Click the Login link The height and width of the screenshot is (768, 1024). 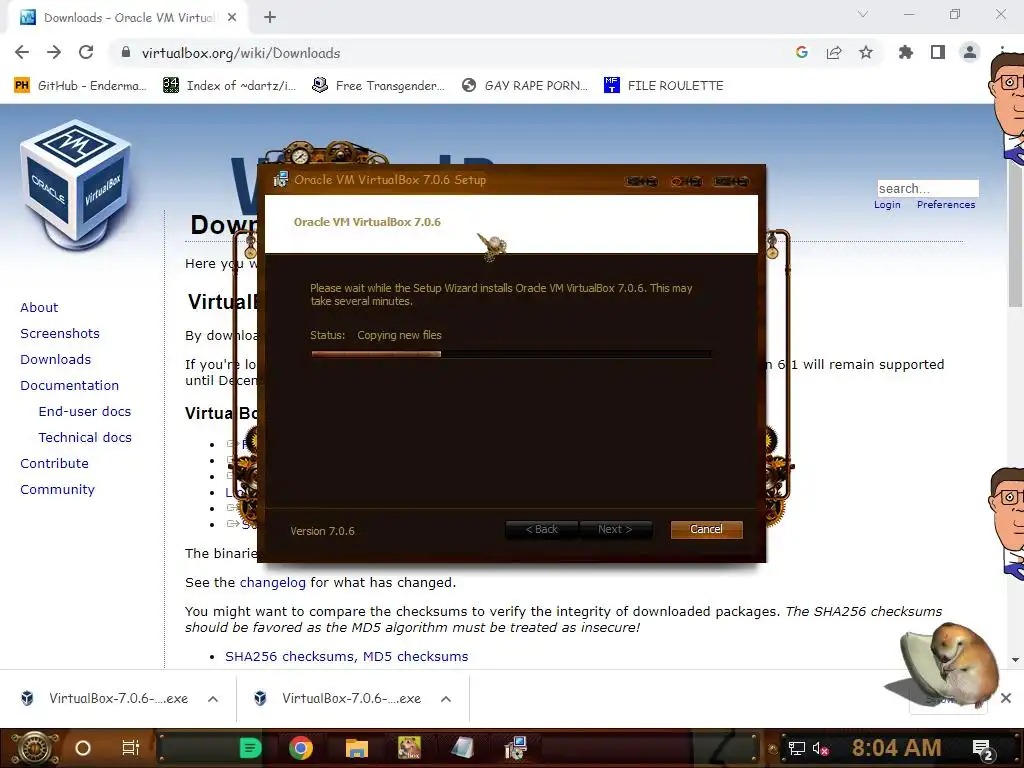tap(887, 204)
